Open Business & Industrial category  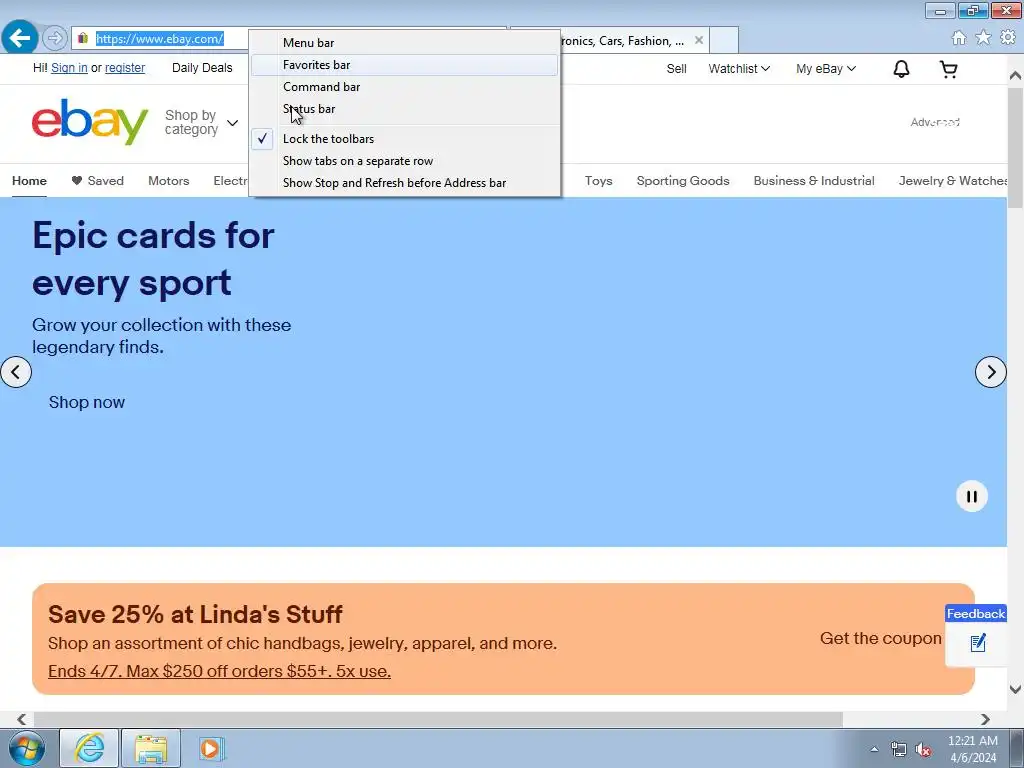[814, 181]
